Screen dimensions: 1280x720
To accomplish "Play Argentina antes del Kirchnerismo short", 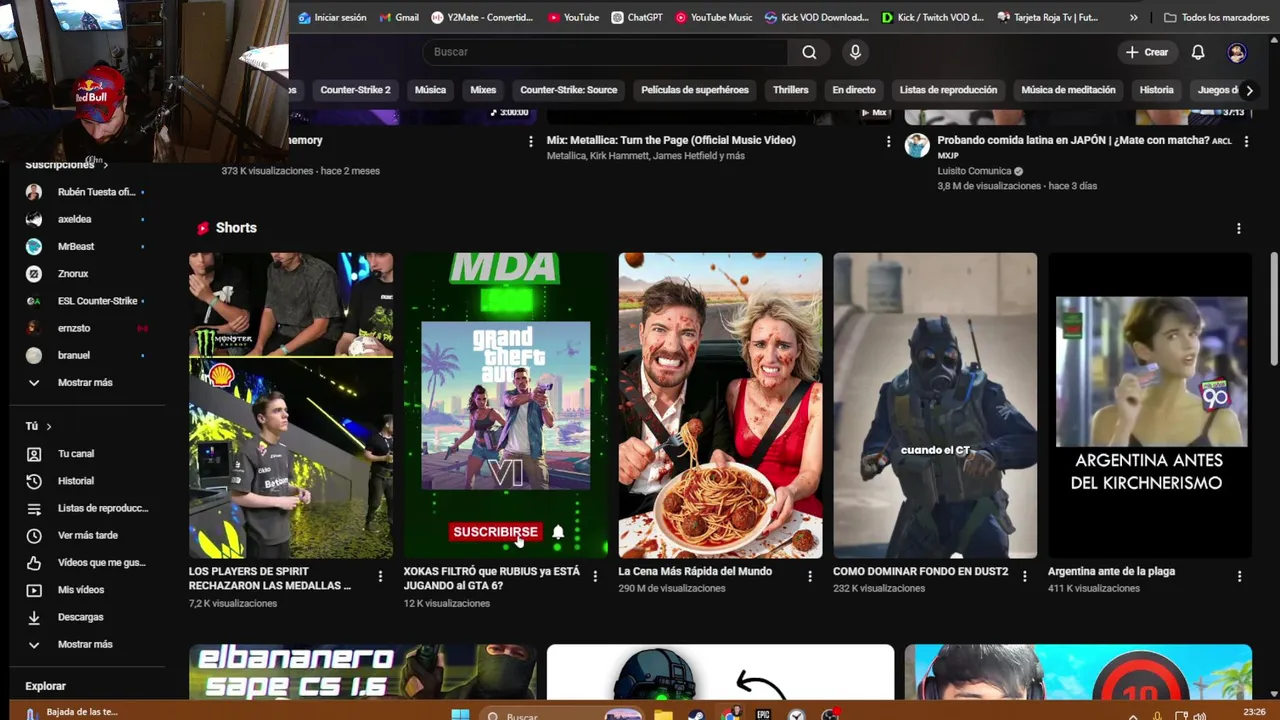I will (x=1150, y=405).
